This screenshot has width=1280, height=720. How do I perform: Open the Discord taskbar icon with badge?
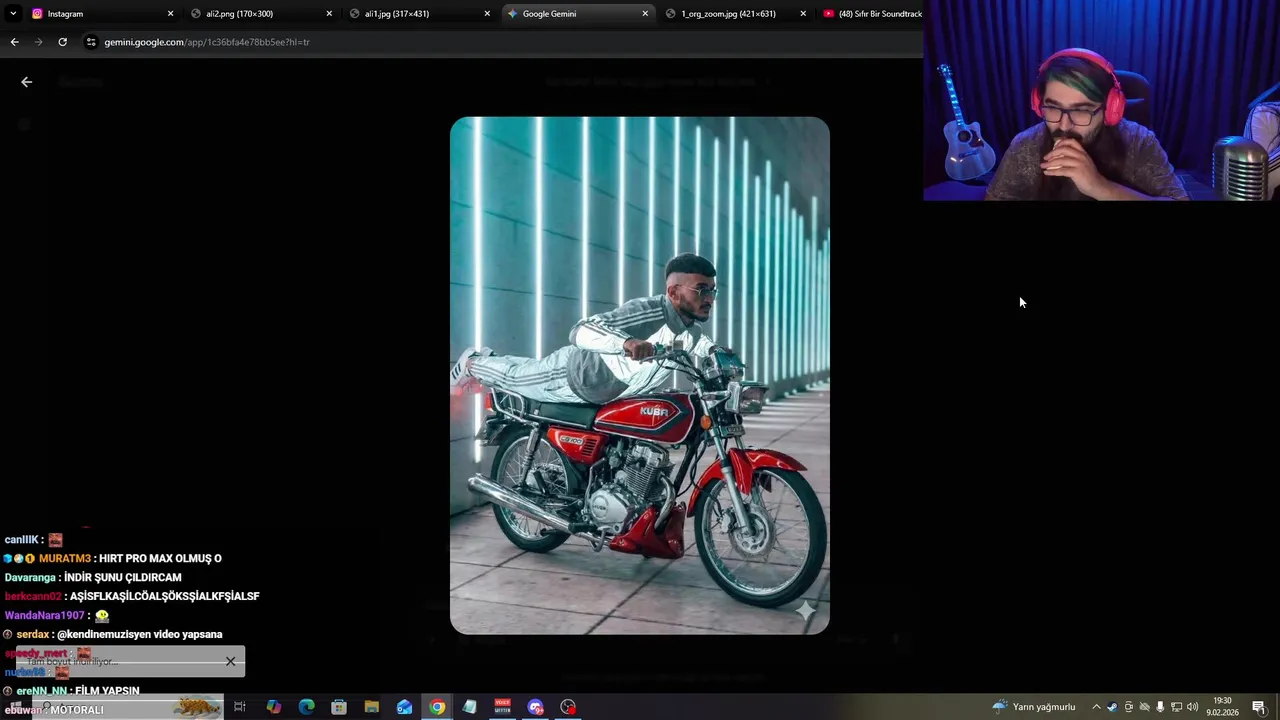[535, 707]
